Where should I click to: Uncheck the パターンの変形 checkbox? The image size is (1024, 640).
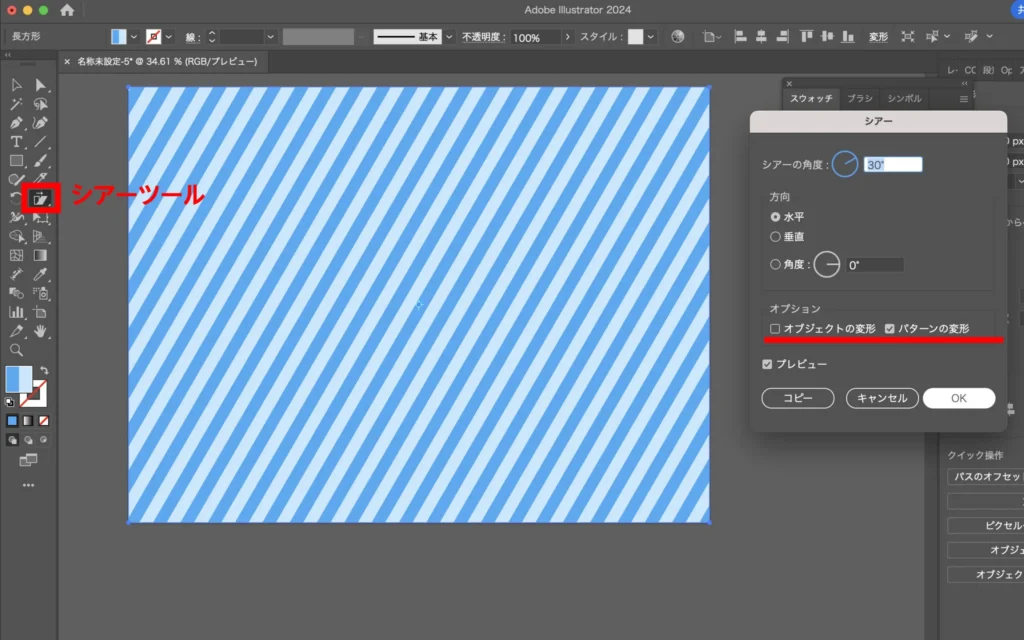pos(889,328)
